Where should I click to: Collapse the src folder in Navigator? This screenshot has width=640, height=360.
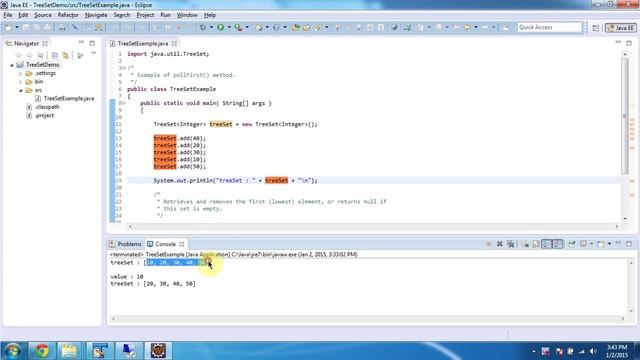(21, 90)
